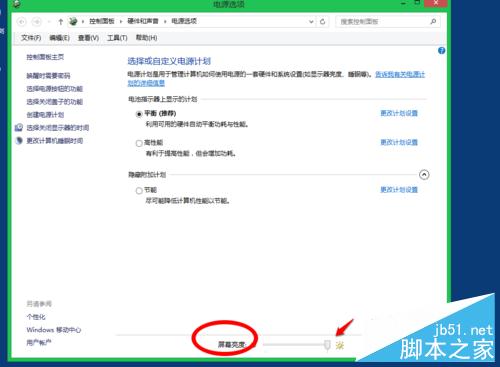This screenshot has width=500, height=367.
Task: Click the 电池指示器上显示的计划 label
Action: coord(163,99)
